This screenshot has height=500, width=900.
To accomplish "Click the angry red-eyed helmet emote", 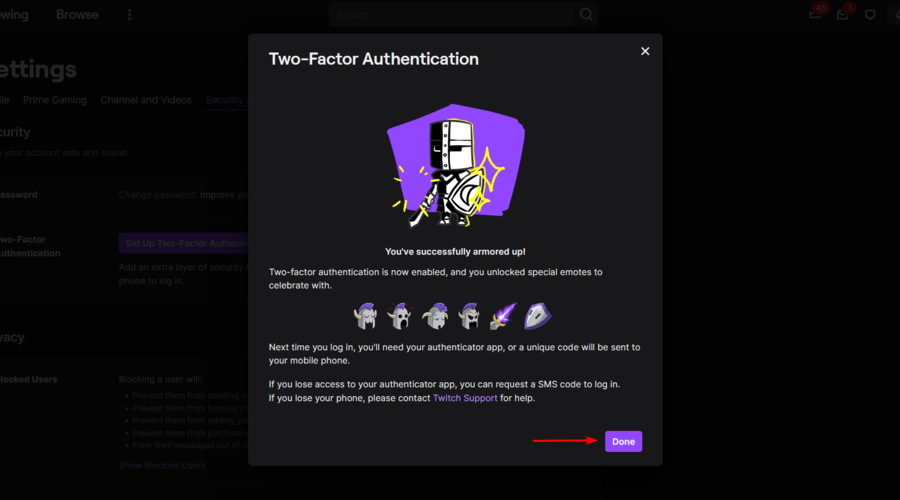I will pos(400,316).
